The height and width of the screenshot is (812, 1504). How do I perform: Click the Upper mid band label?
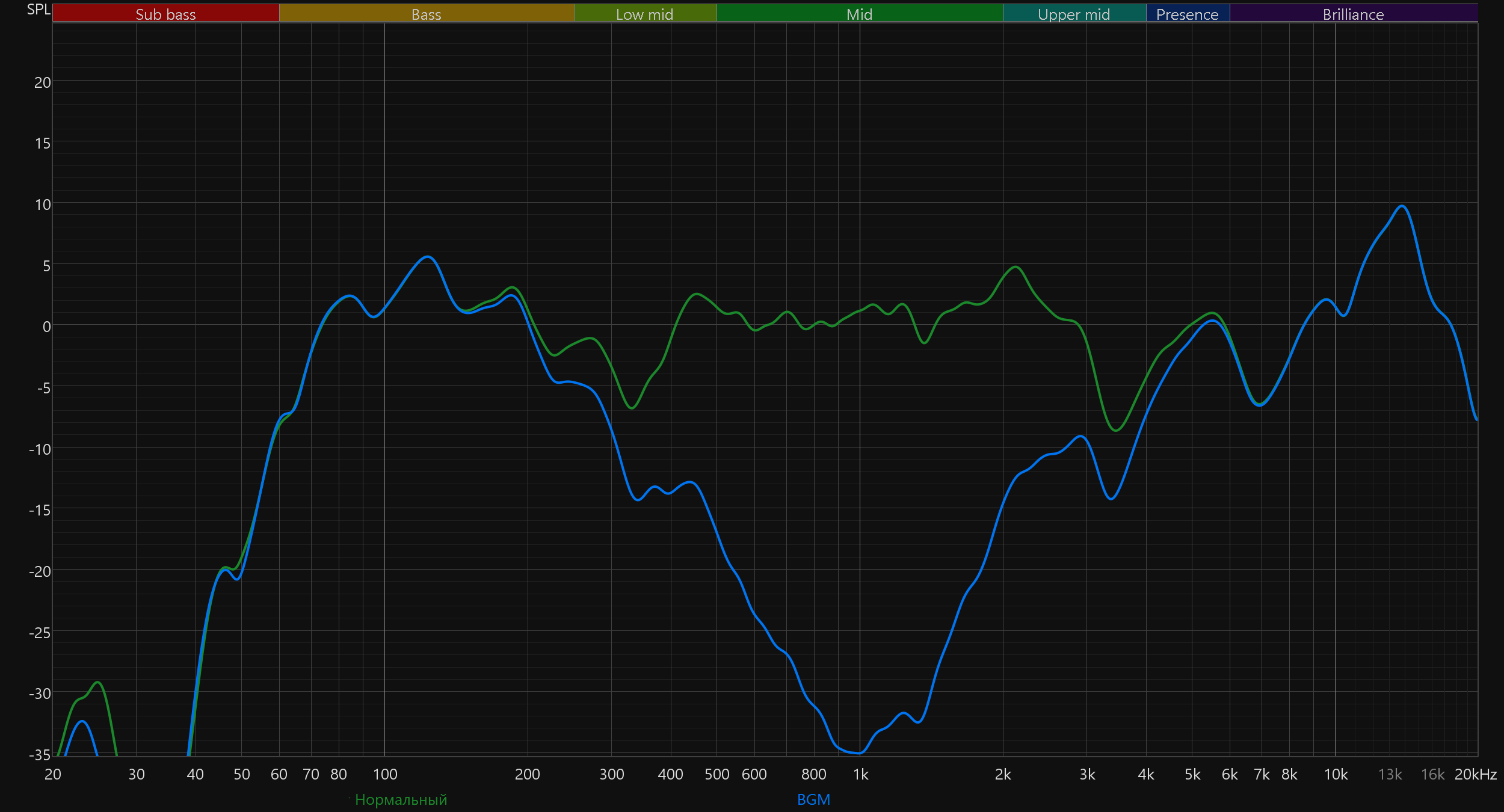tap(1074, 14)
